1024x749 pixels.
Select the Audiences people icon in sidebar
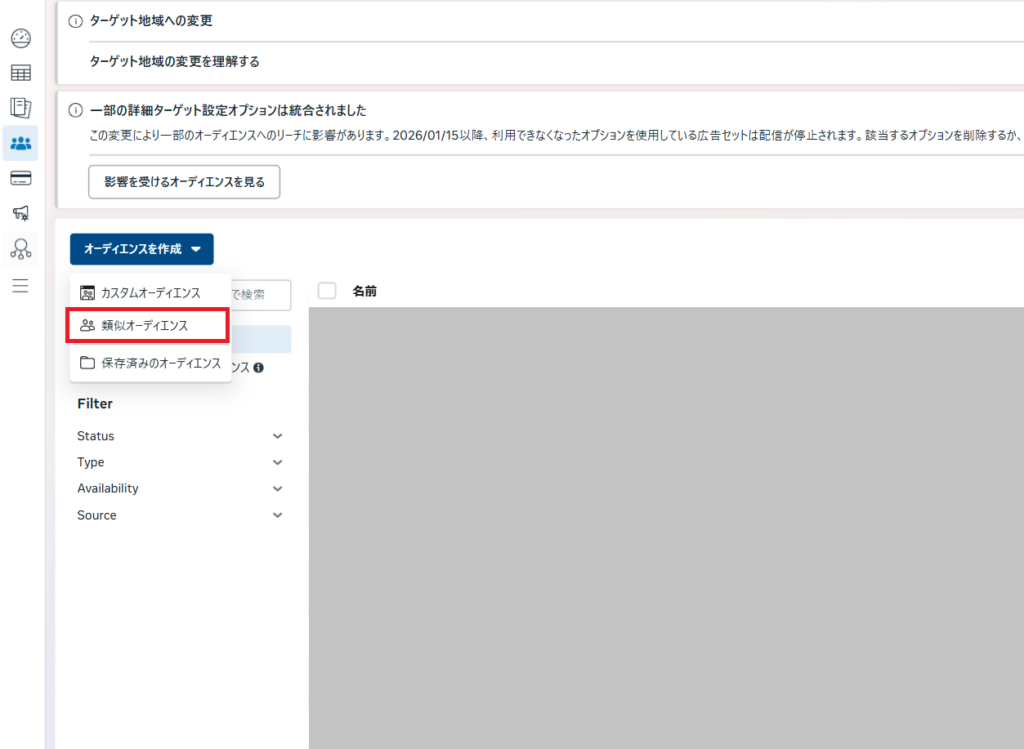(x=21, y=143)
